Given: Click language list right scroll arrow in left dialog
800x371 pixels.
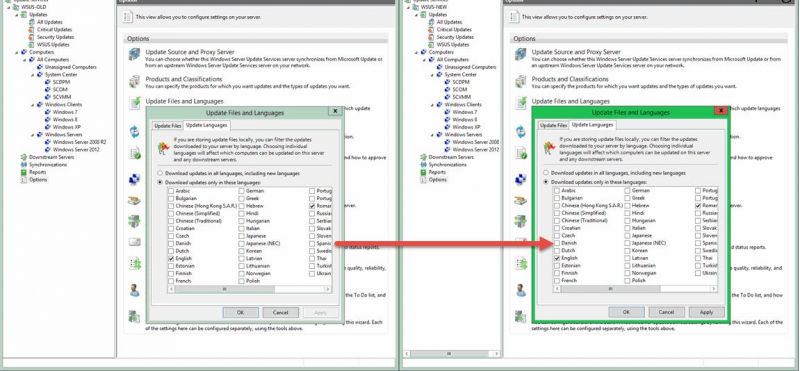Looking at the screenshot, I should pyautogui.click(x=328, y=289).
